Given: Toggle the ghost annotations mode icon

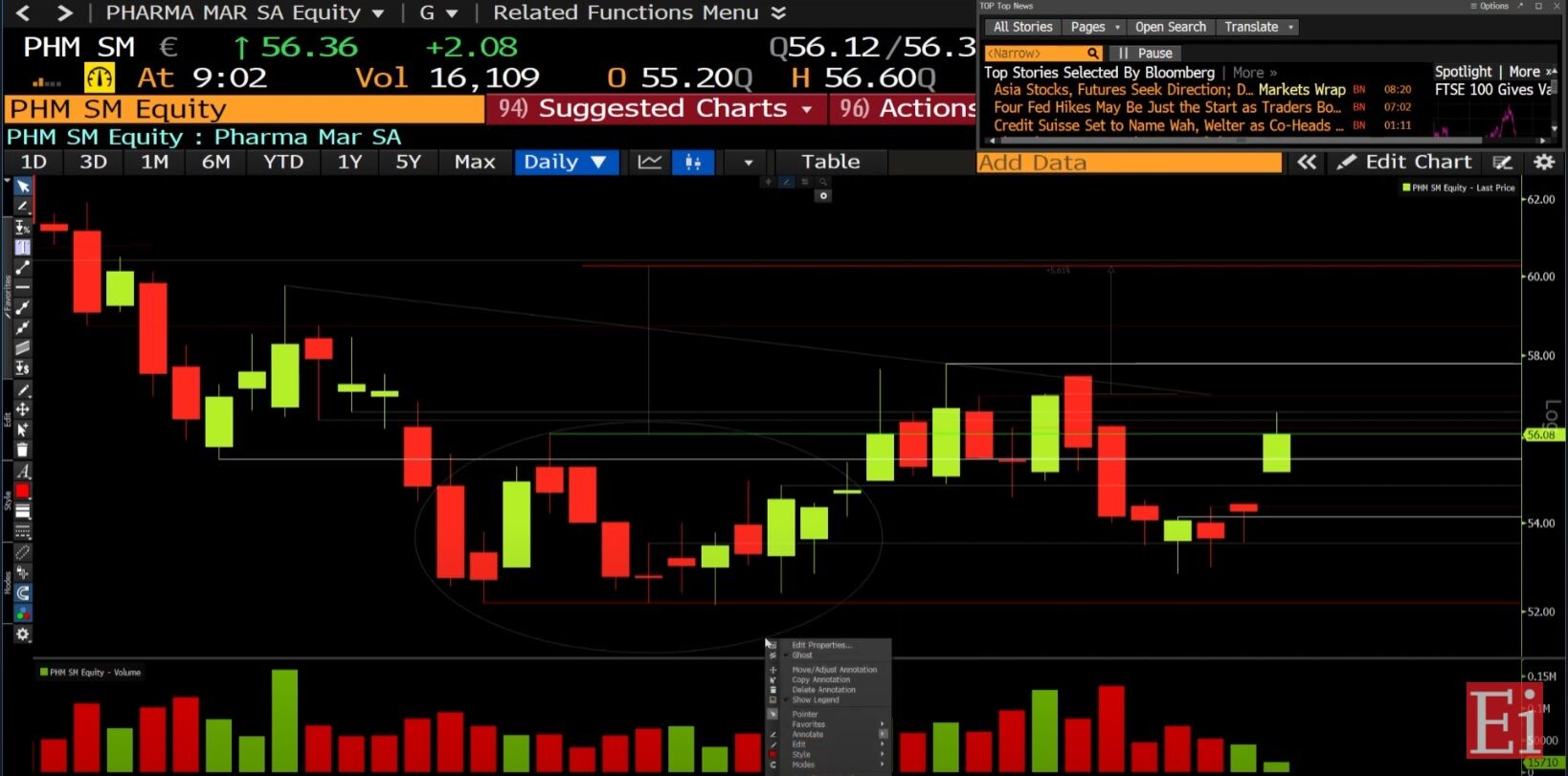Looking at the screenshot, I should tap(22, 552).
